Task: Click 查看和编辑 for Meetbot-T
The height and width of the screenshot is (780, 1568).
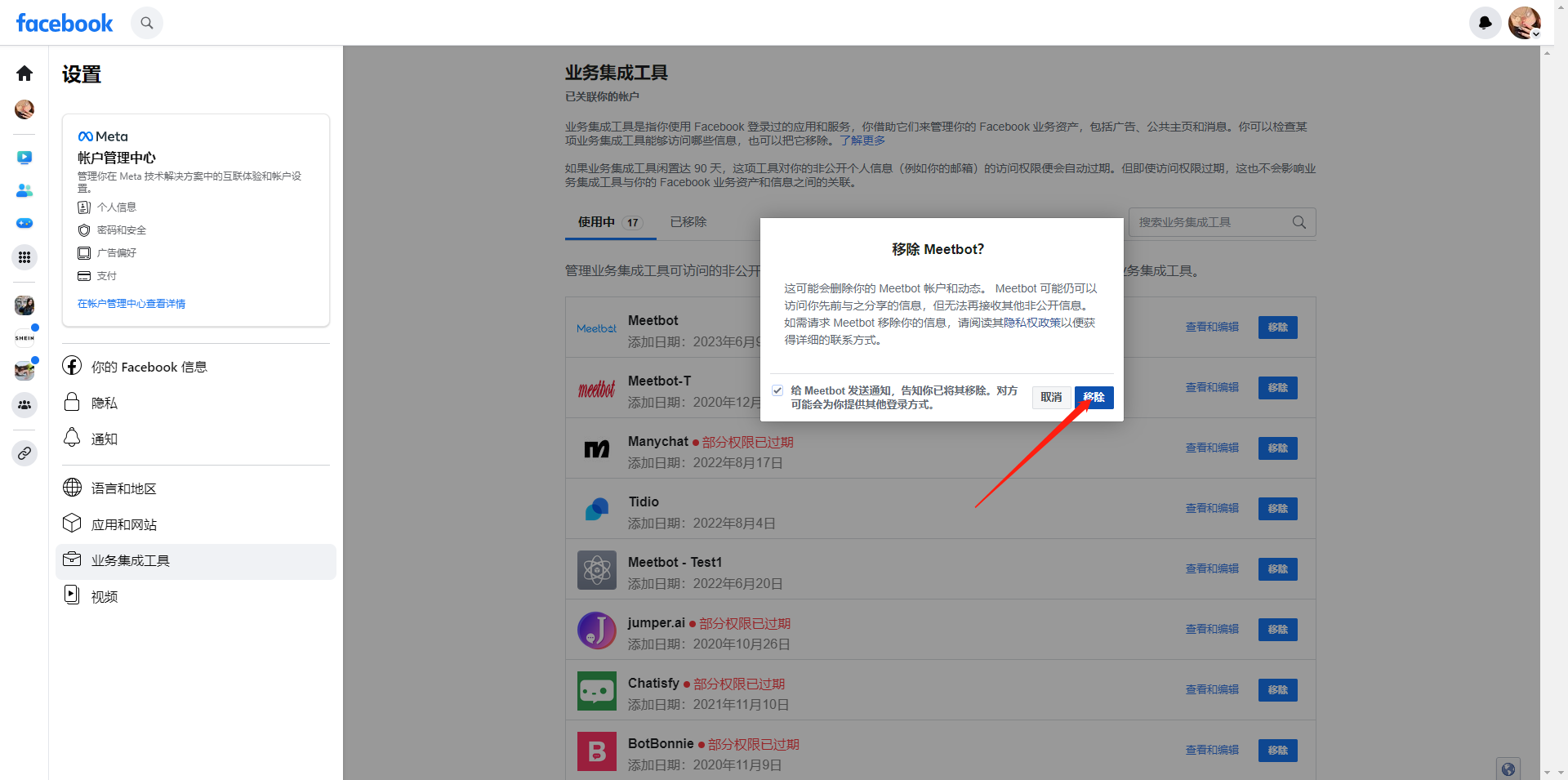Action: (x=1212, y=387)
